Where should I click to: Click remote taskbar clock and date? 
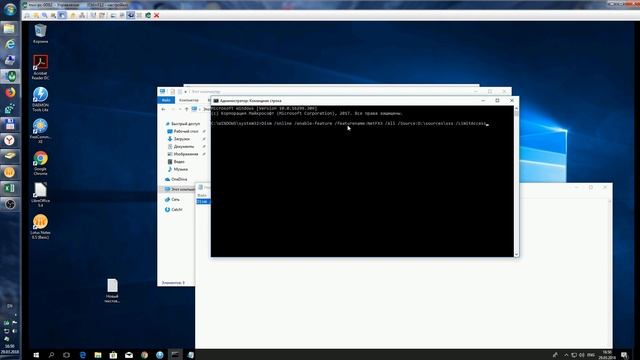607,355
